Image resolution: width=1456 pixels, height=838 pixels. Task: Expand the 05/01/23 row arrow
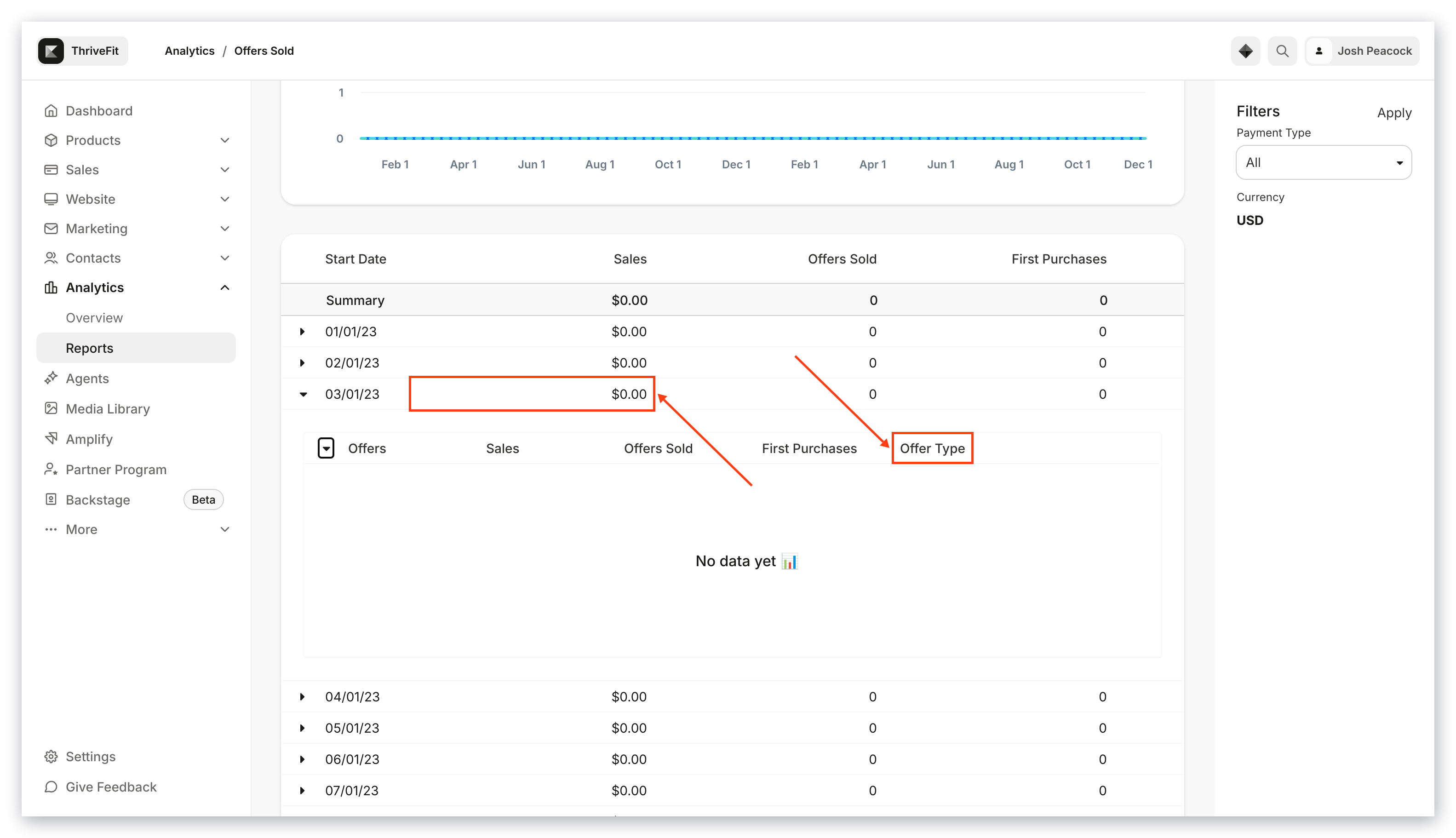[302, 728]
